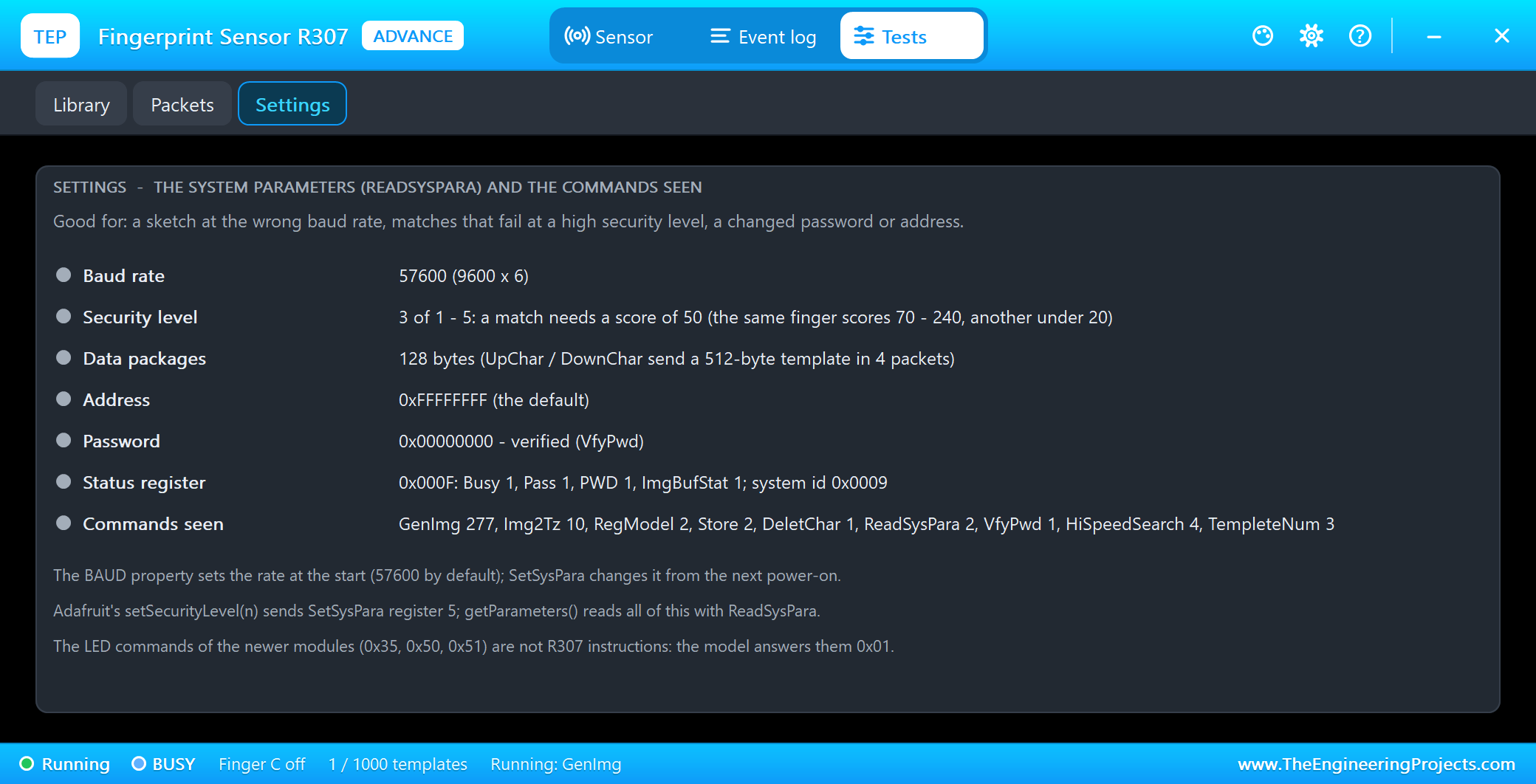
Task: Click the TEP logo badge
Action: 50,35
